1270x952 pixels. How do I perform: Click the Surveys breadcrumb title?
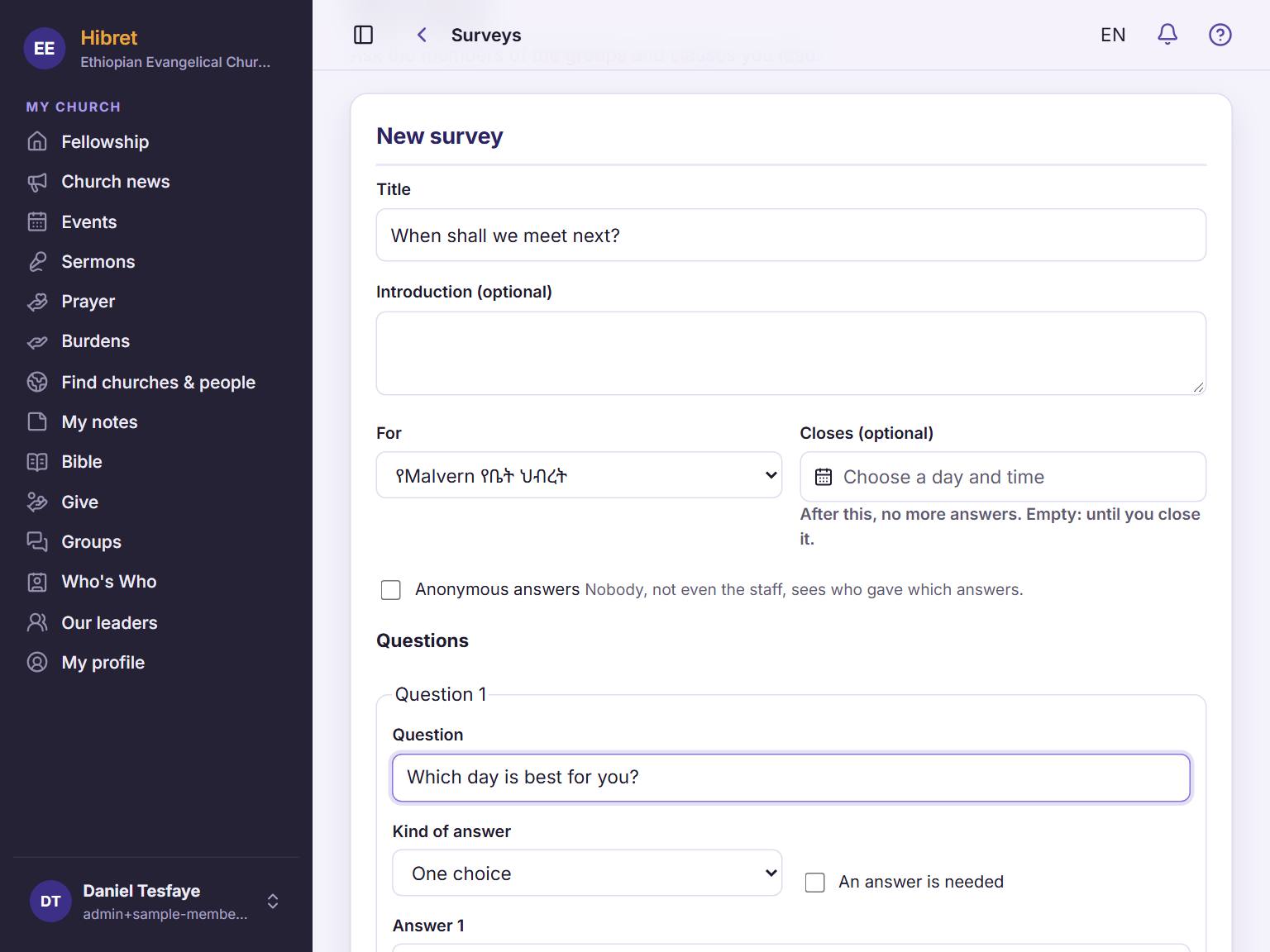click(x=486, y=35)
